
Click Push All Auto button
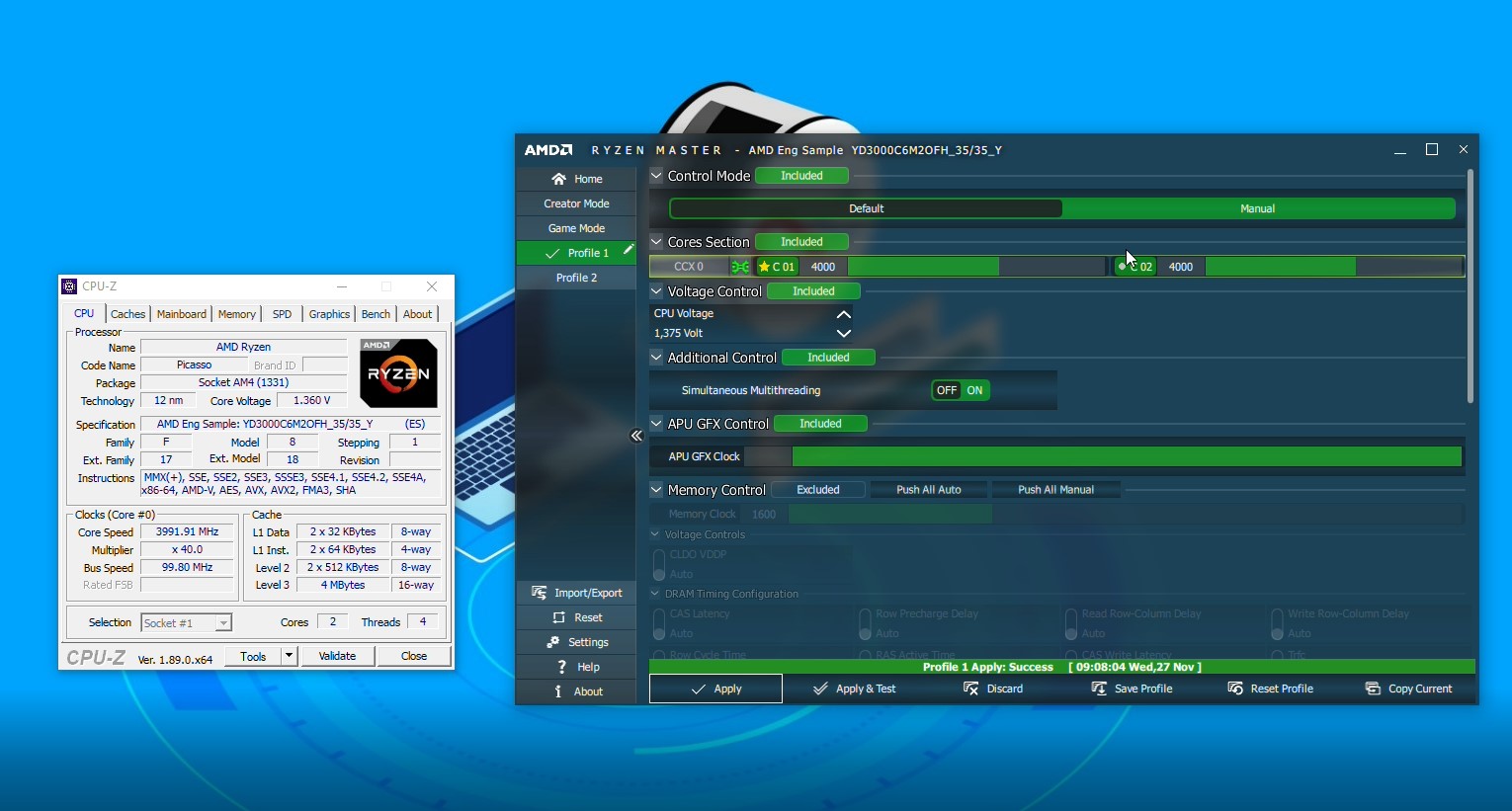[928, 490]
